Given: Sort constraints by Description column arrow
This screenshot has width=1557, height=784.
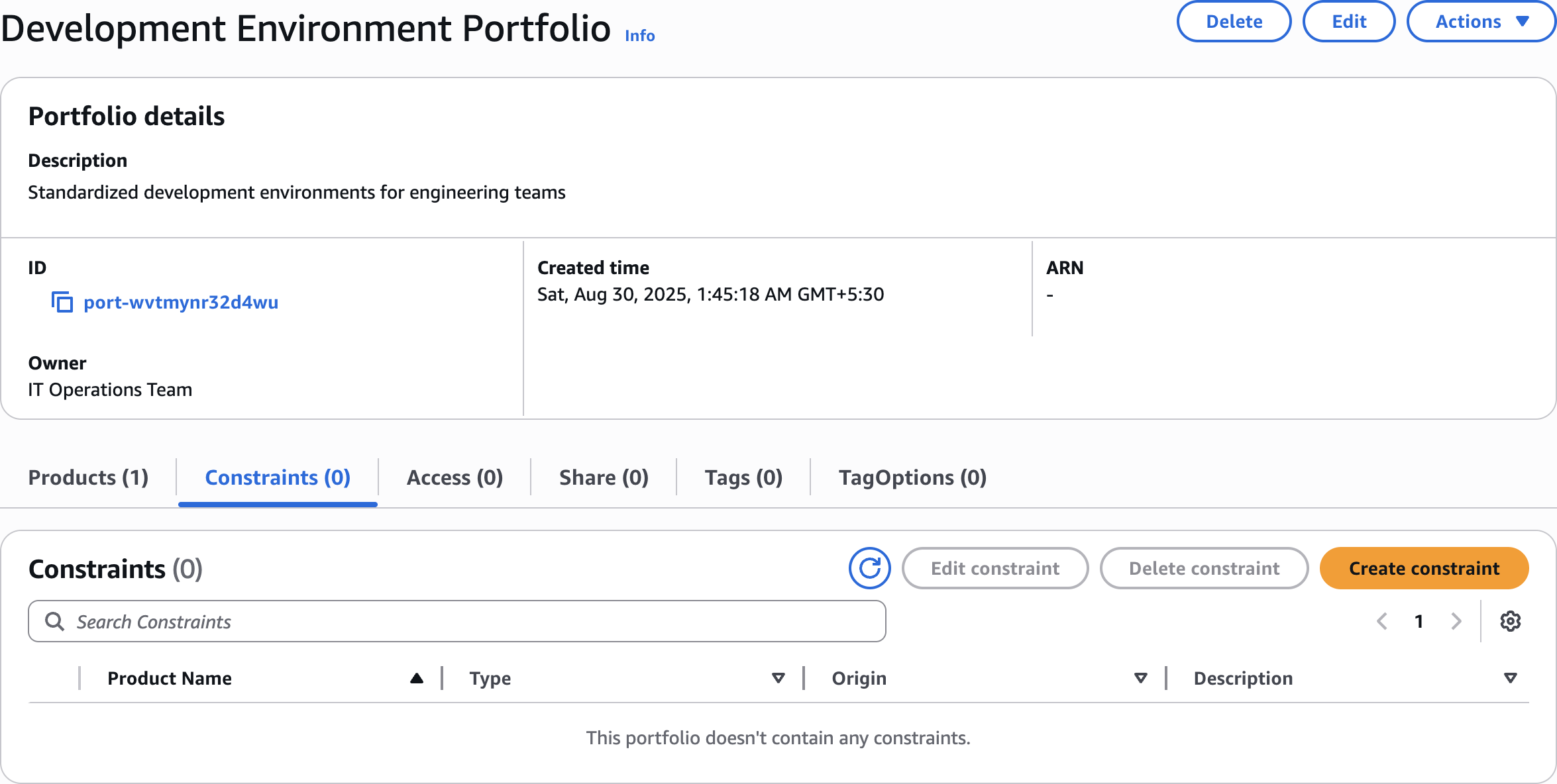Looking at the screenshot, I should pyautogui.click(x=1510, y=678).
